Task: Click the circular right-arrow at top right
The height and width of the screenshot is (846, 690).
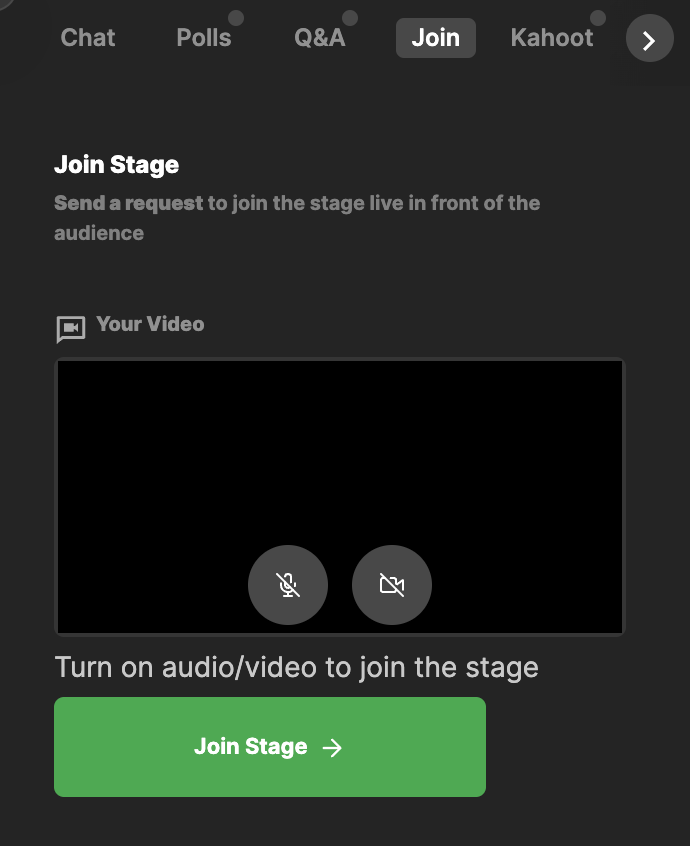Action: tap(649, 39)
